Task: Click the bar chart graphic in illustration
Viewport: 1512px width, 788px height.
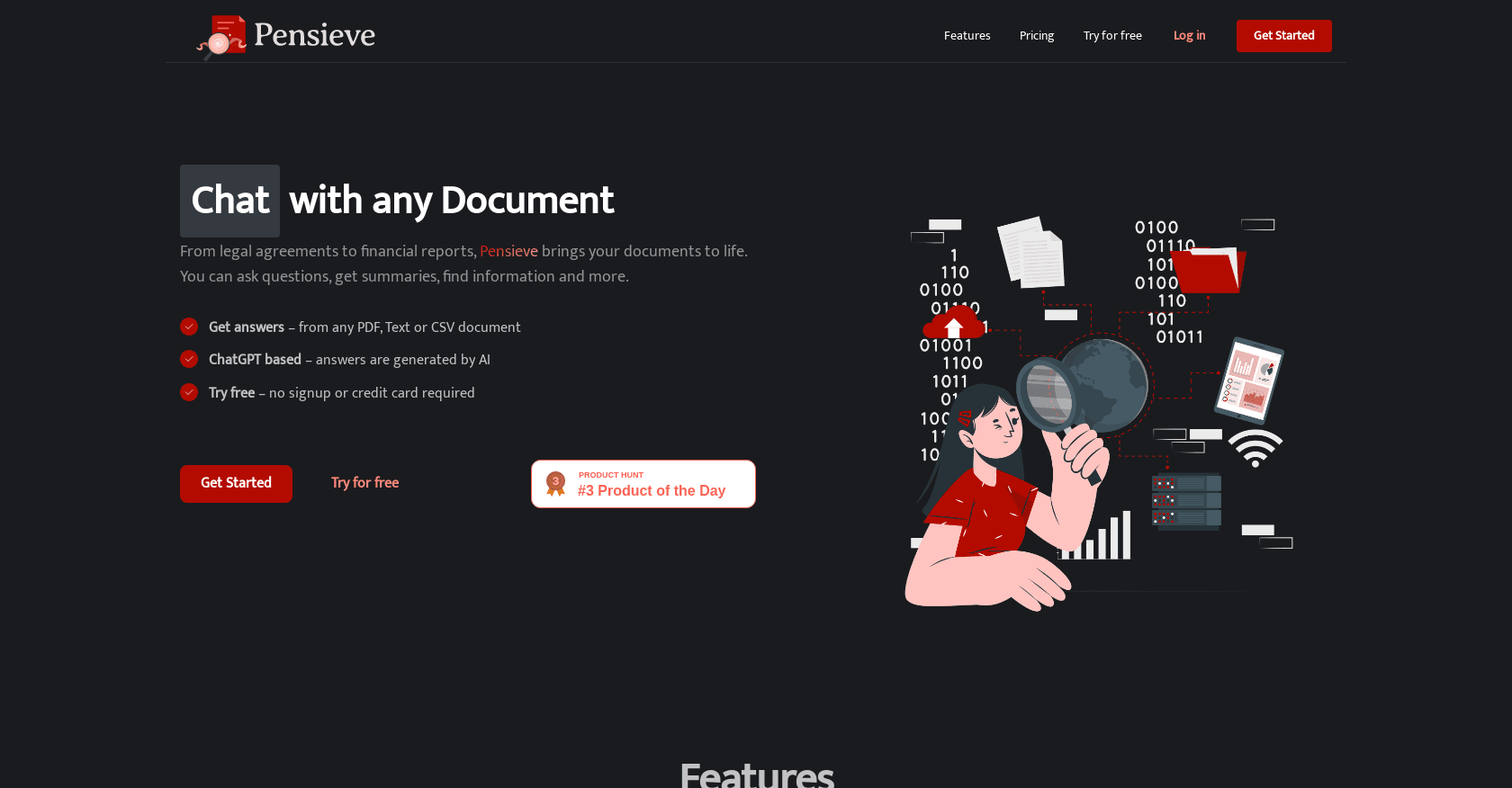Action: pyautogui.click(x=1096, y=536)
